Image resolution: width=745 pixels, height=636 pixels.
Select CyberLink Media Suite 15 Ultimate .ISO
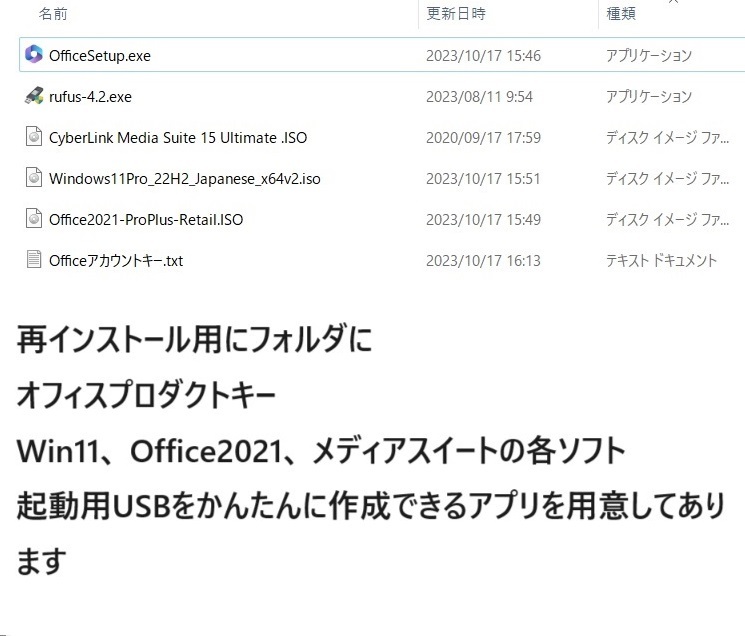pyautogui.click(x=178, y=138)
